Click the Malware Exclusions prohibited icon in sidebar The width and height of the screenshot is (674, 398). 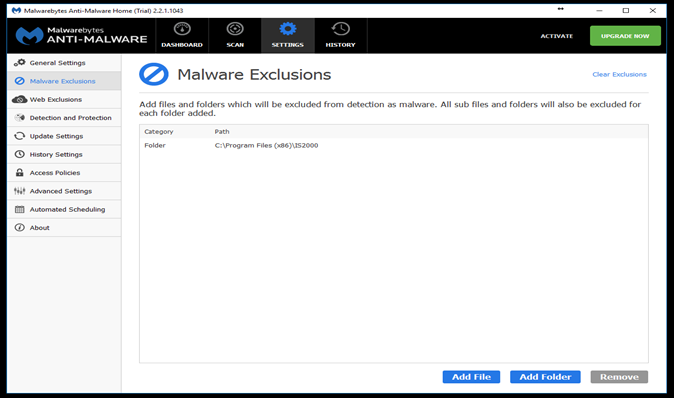19,81
